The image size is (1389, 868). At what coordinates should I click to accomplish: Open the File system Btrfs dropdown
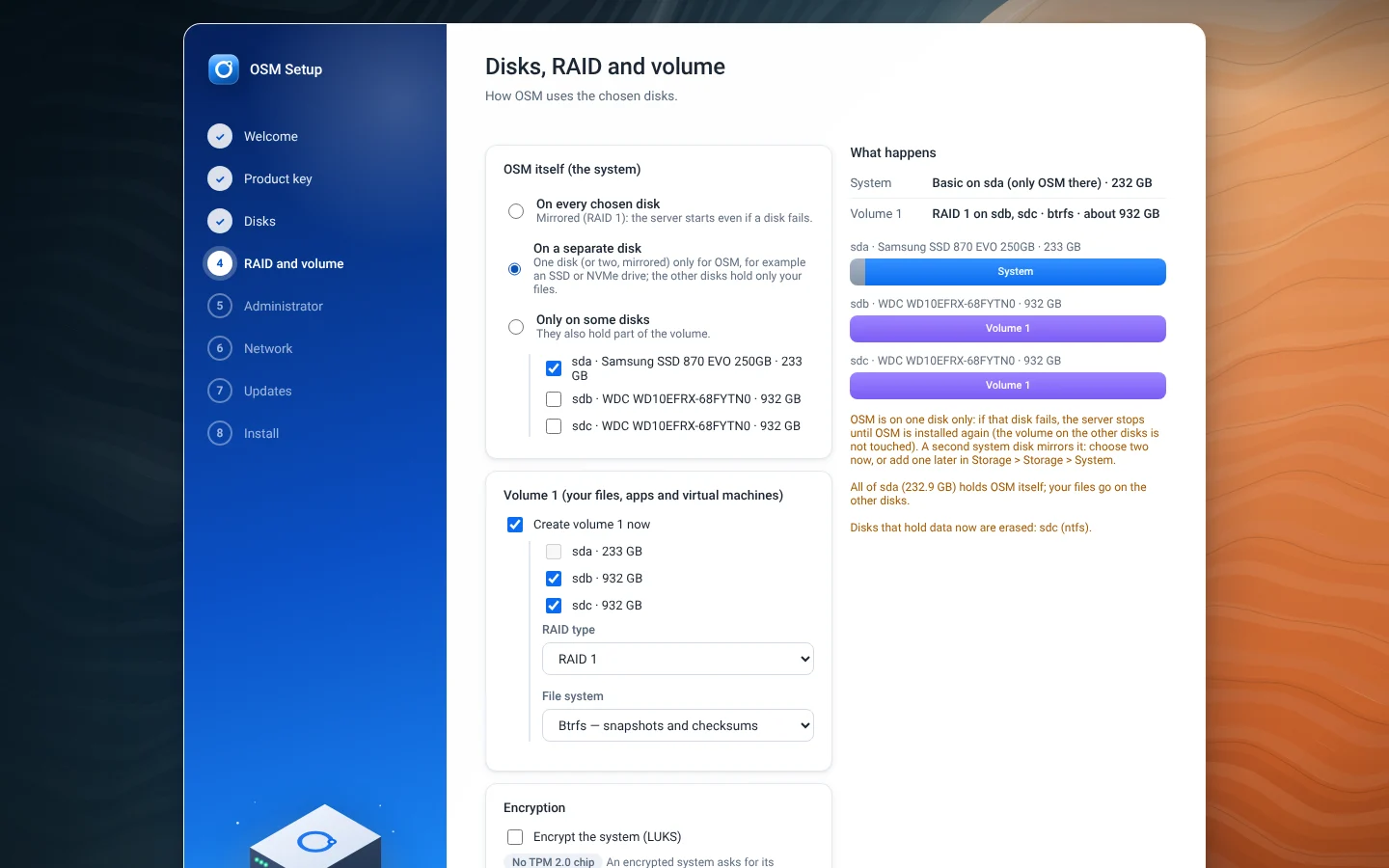pos(678,725)
